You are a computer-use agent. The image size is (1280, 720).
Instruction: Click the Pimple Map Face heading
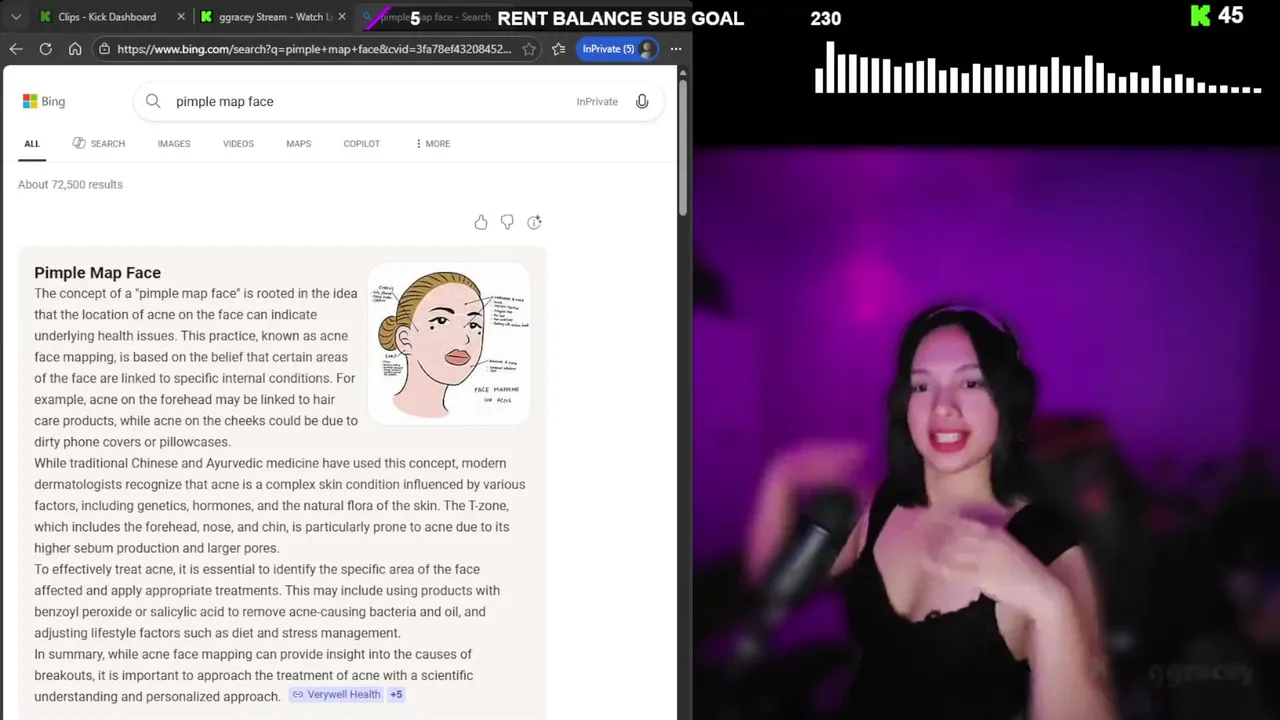[97, 272]
